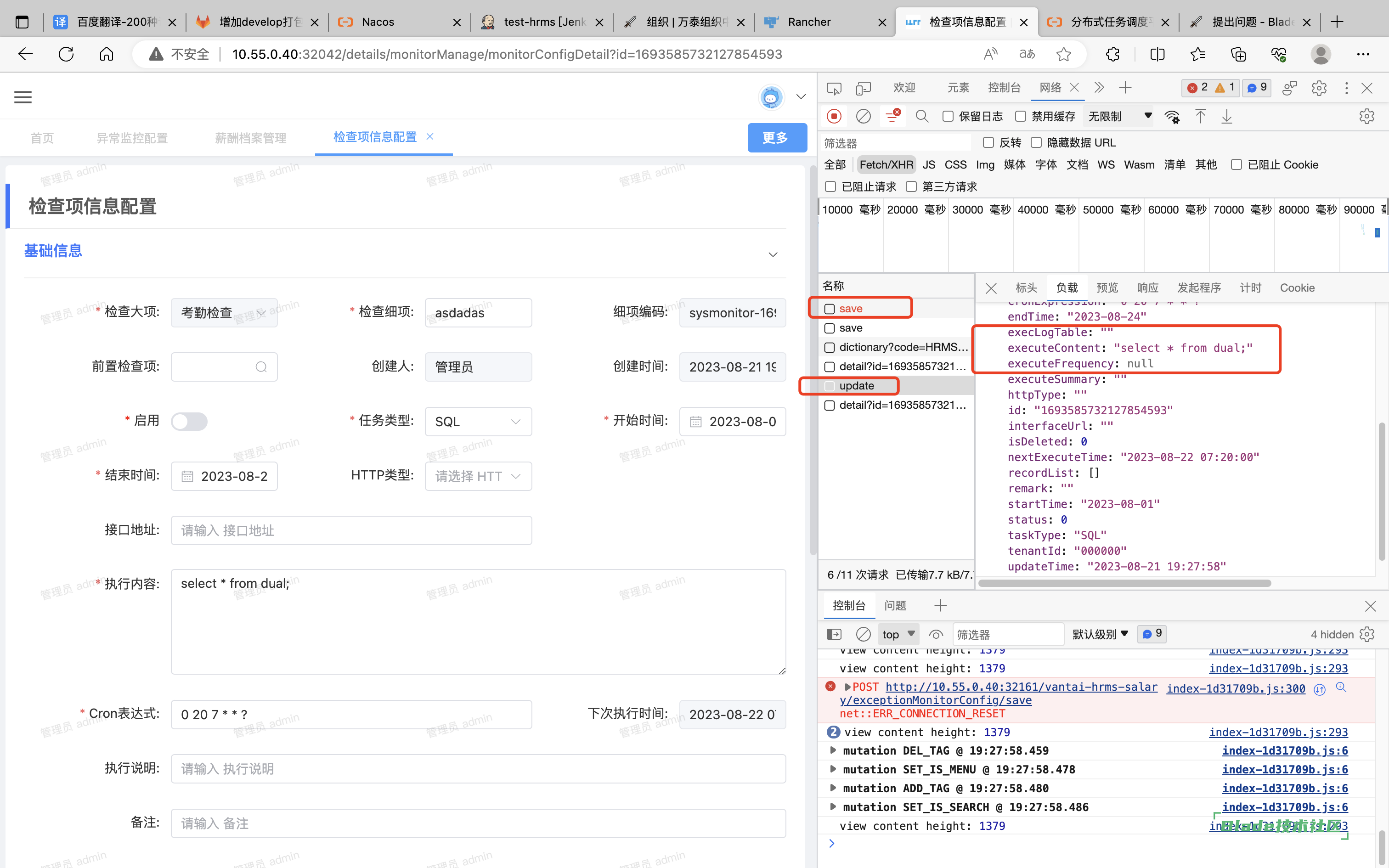This screenshot has height=868, width=1389.
Task: Open the 问题 drawer tab
Action: click(x=895, y=606)
